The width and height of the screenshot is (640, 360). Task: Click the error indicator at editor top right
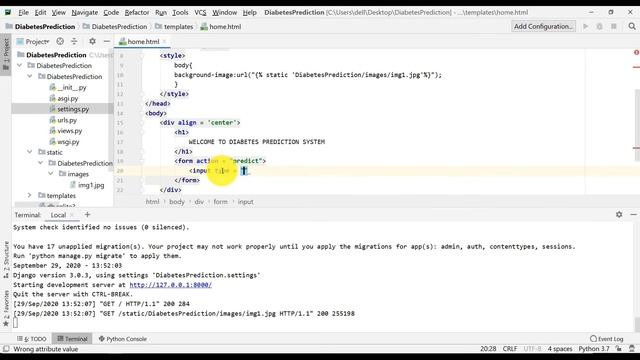pos(636,52)
